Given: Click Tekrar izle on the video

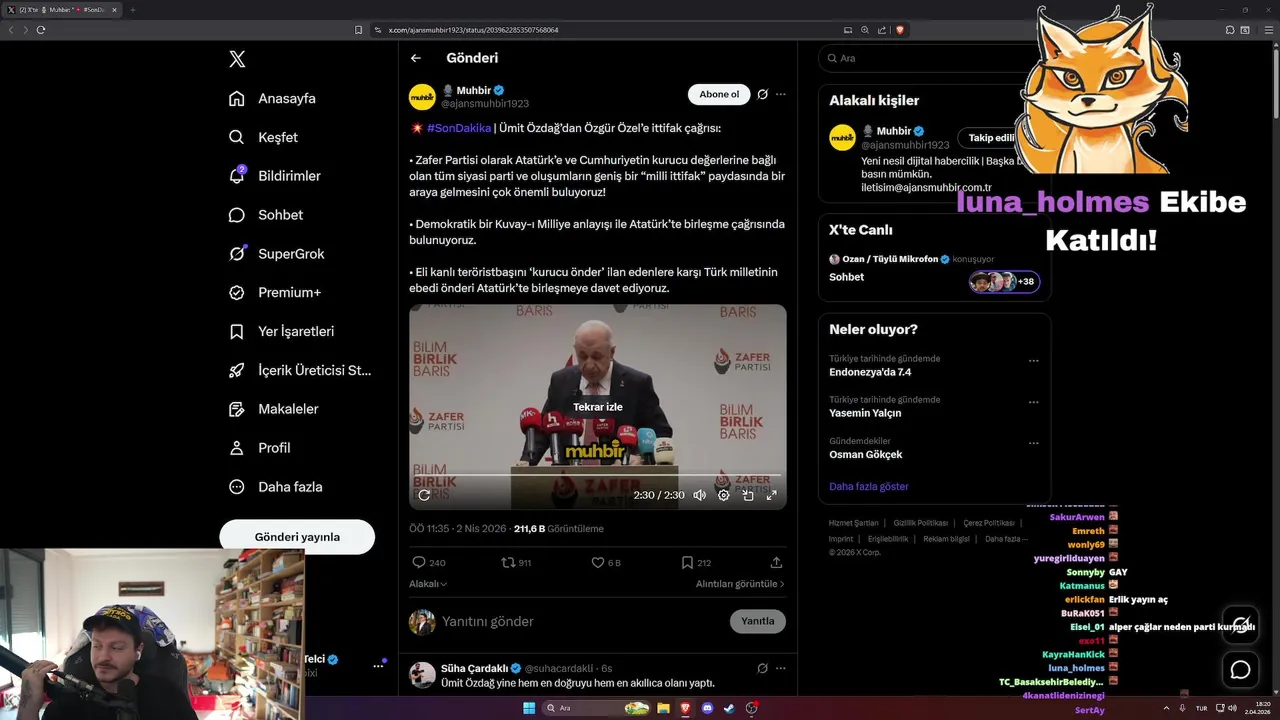Looking at the screenshot, I should pos(598,407).
